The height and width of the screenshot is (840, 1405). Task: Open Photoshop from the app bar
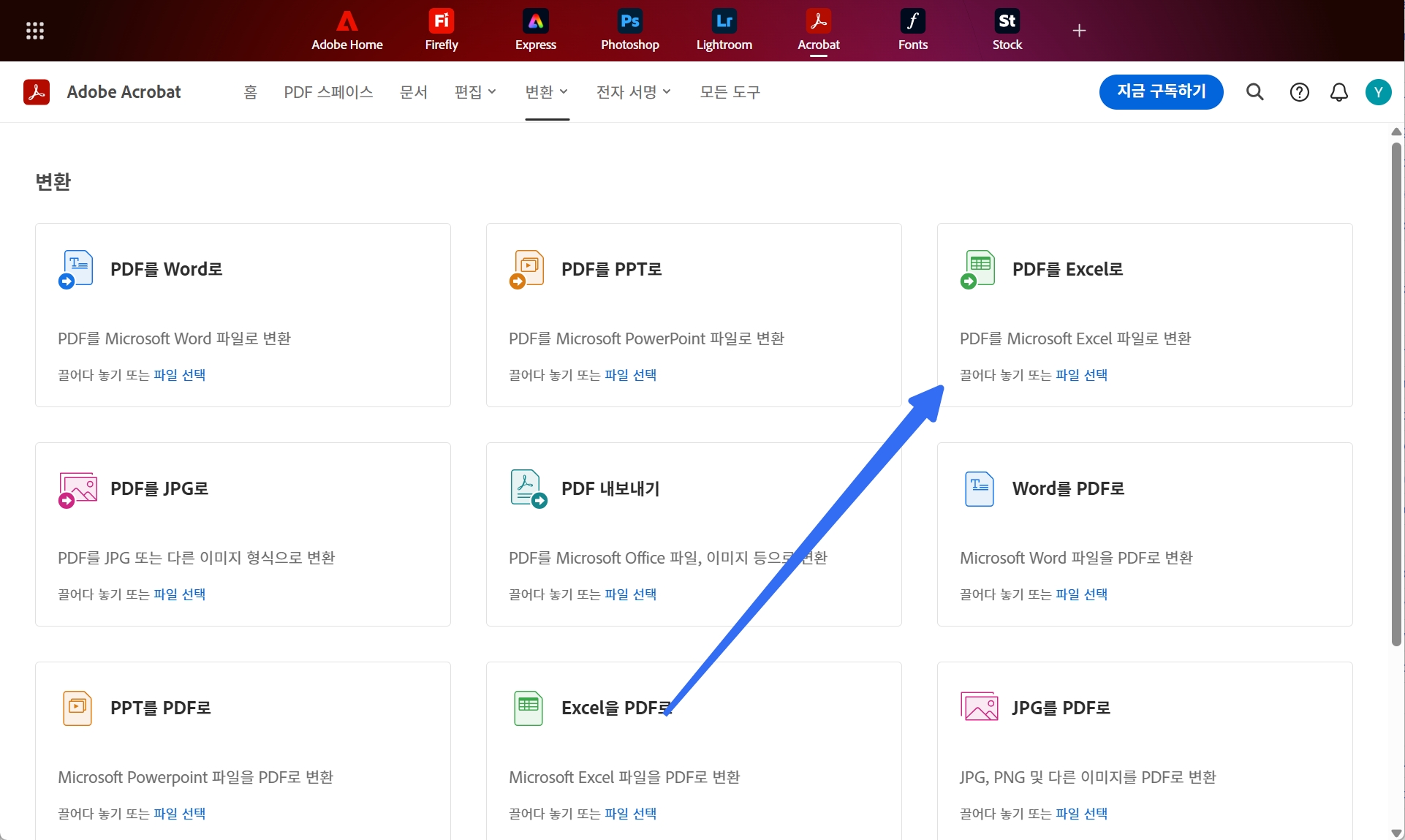coord(630,30)
